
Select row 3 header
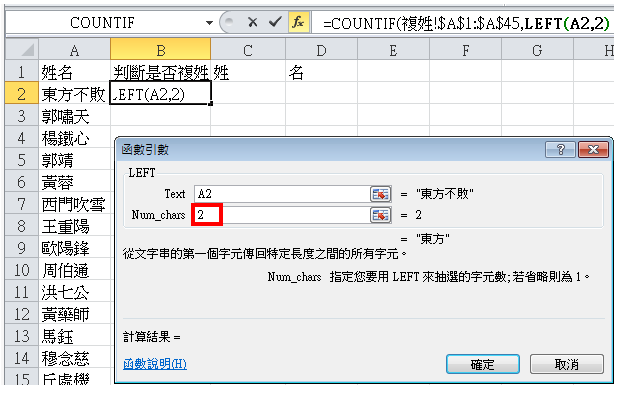[22, 116]
